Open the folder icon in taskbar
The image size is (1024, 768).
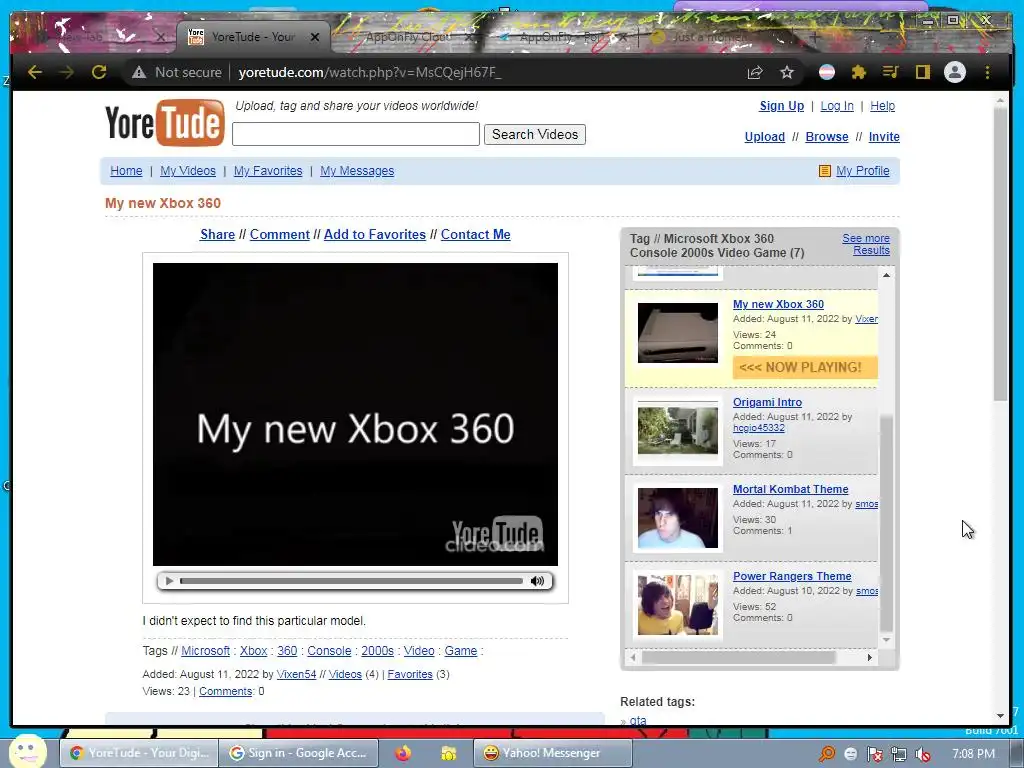(x=449, y=753)
